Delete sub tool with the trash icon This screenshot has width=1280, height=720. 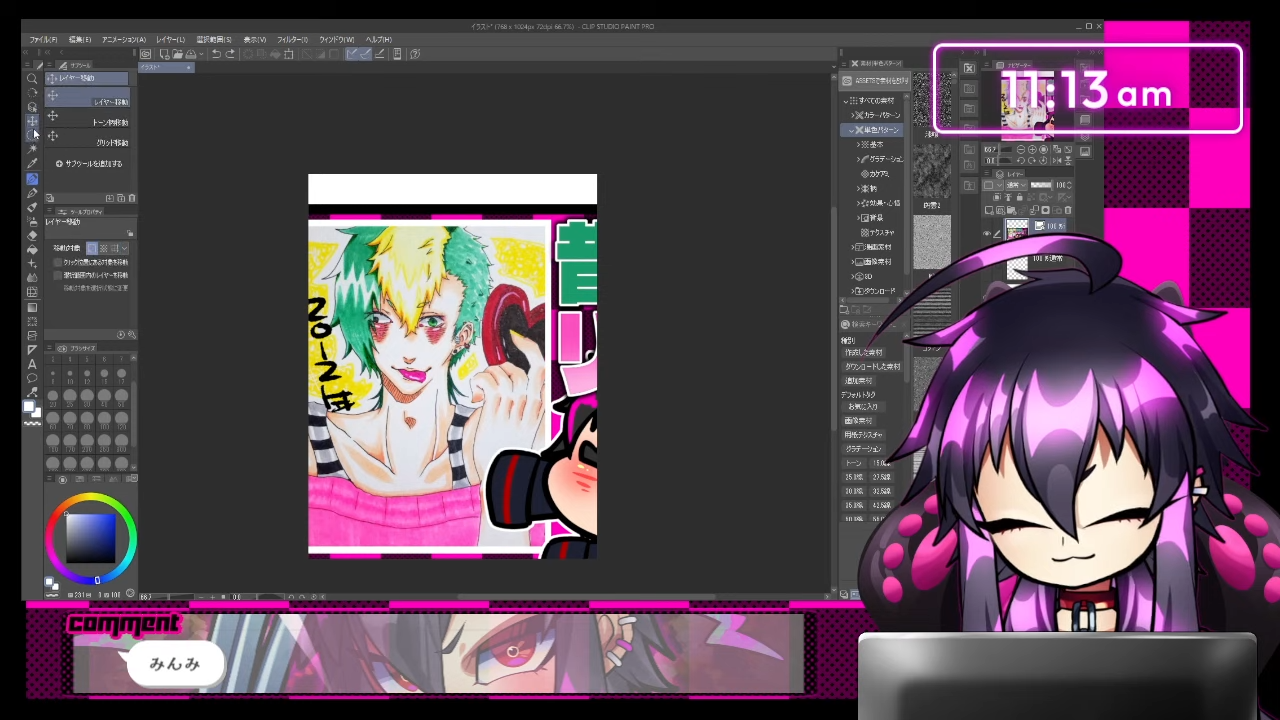132,198
